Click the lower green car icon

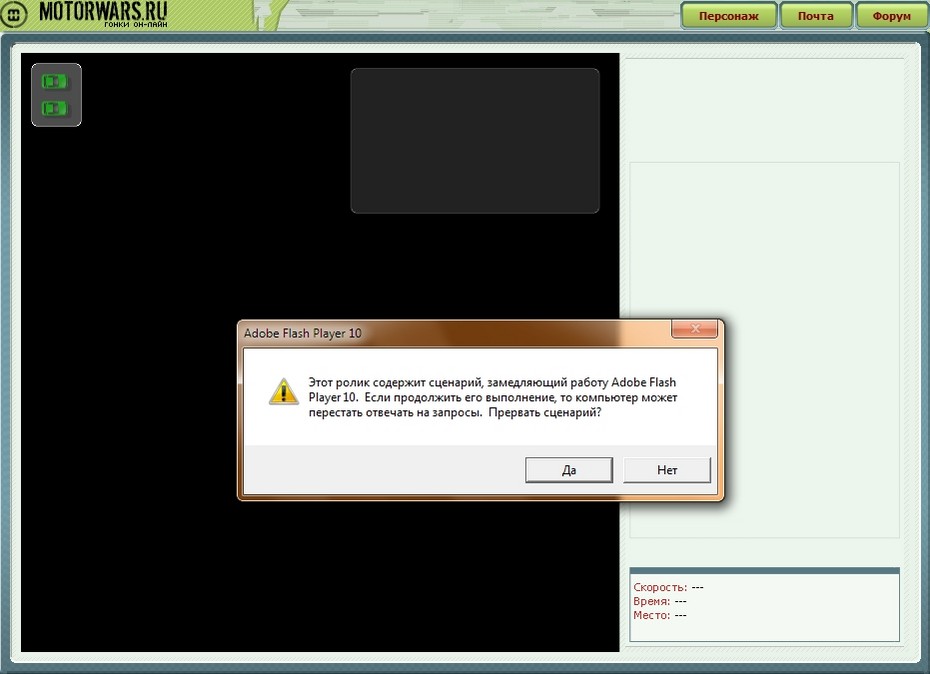(x=55, y=108)
